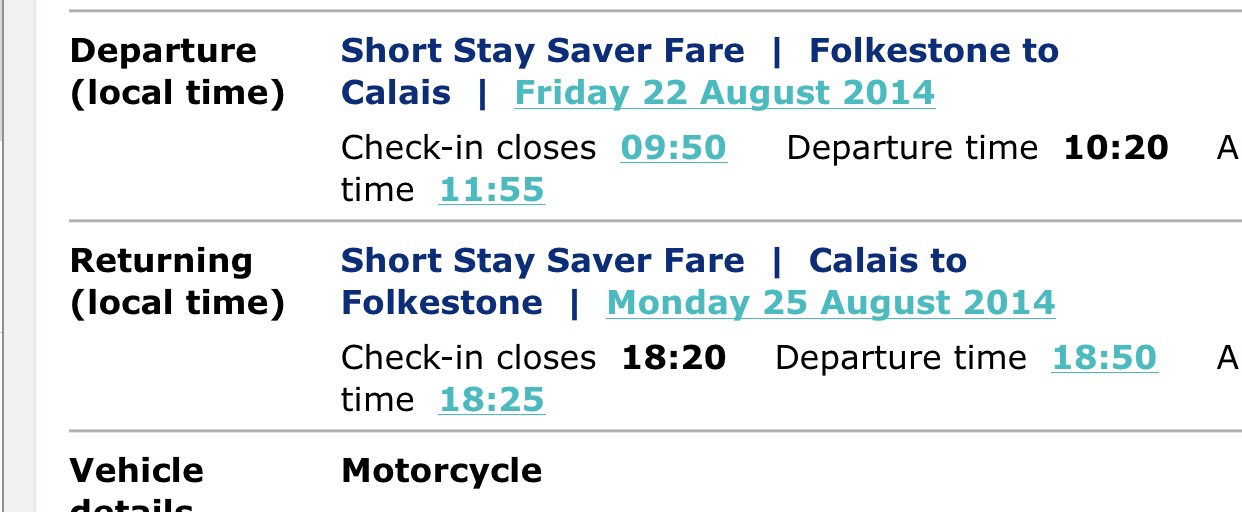Image resolution: width=1242 pixels, height=512 pixels.
Task: Click the bold 10:20 departure time
Action: tap(1115, 148)
